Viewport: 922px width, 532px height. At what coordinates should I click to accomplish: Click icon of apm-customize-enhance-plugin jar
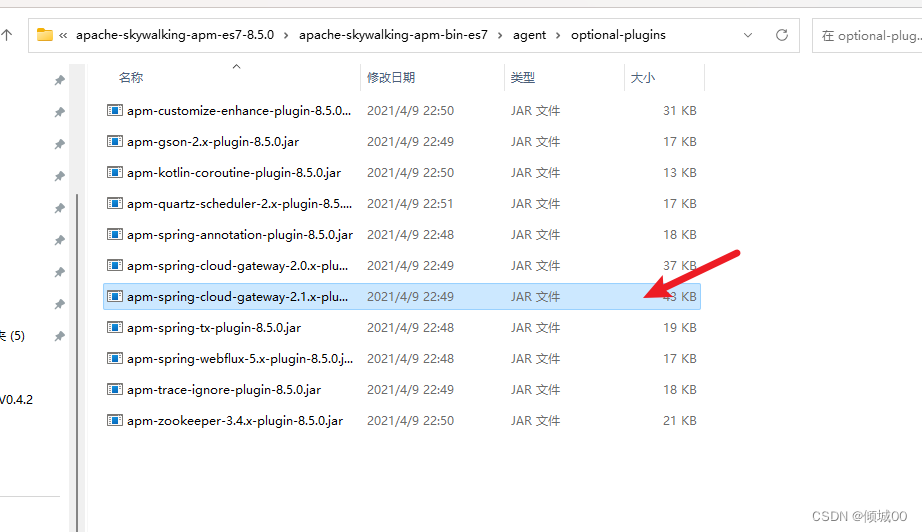tap(115, 110)
